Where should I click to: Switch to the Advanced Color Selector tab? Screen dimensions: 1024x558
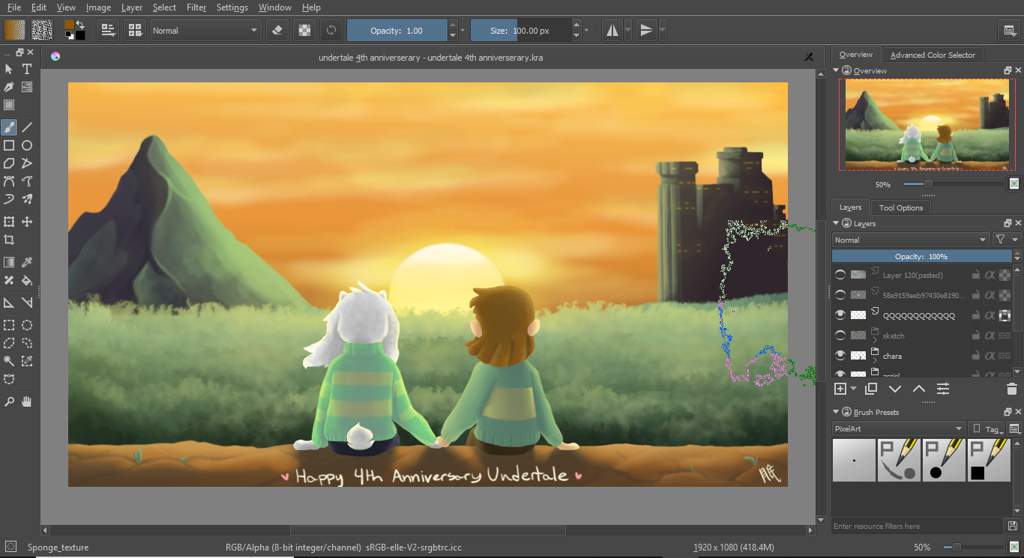(x=932, y=55)
